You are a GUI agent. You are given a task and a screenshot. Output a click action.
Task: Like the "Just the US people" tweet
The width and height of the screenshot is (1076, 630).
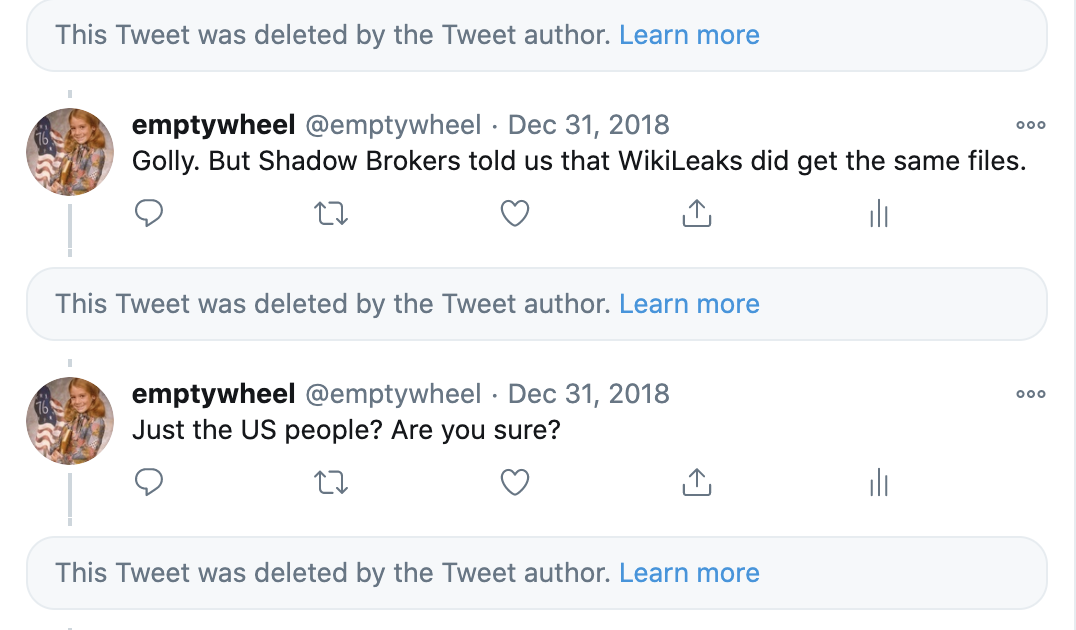(x=514, y=483)
